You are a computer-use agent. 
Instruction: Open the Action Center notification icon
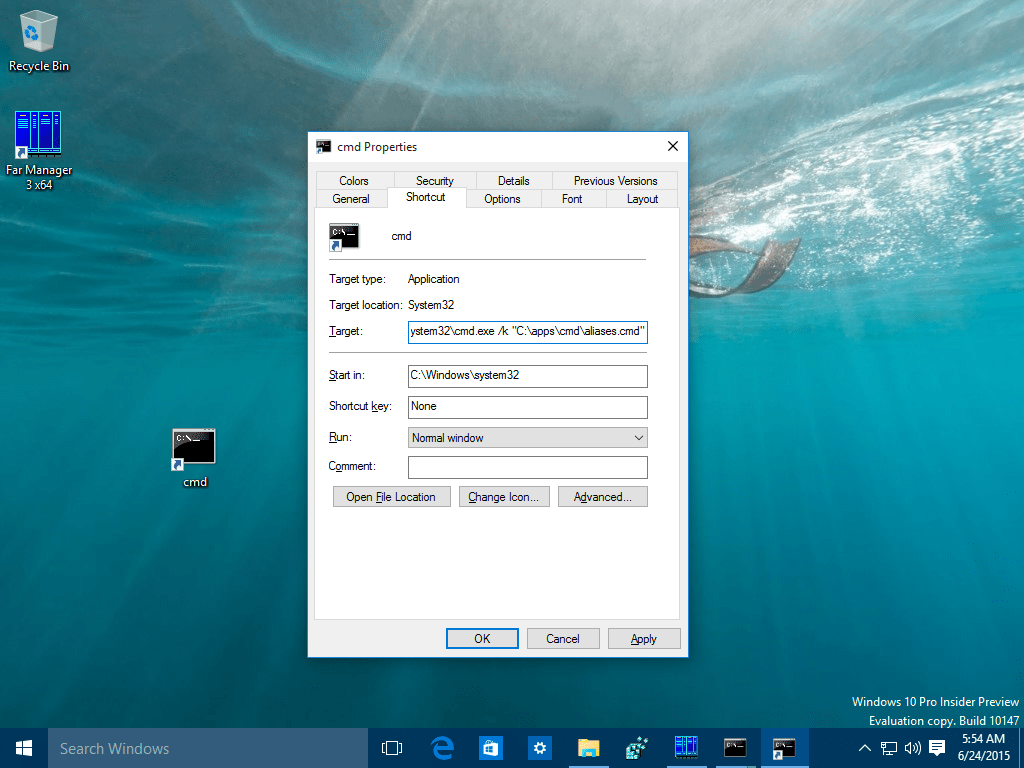pyautogui.click(x=937, y=747)
